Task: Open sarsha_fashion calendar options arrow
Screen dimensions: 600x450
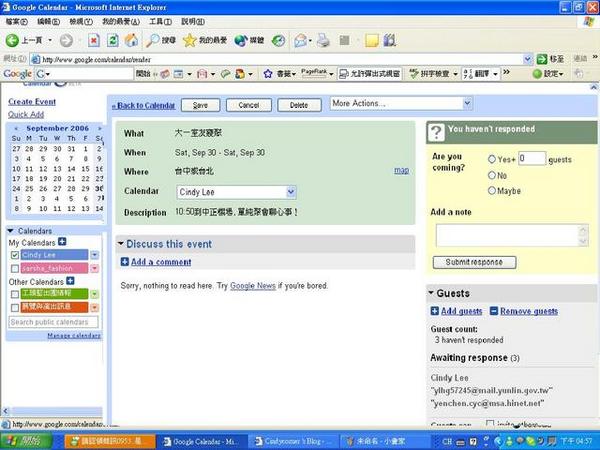Action: tap(95, 268)
